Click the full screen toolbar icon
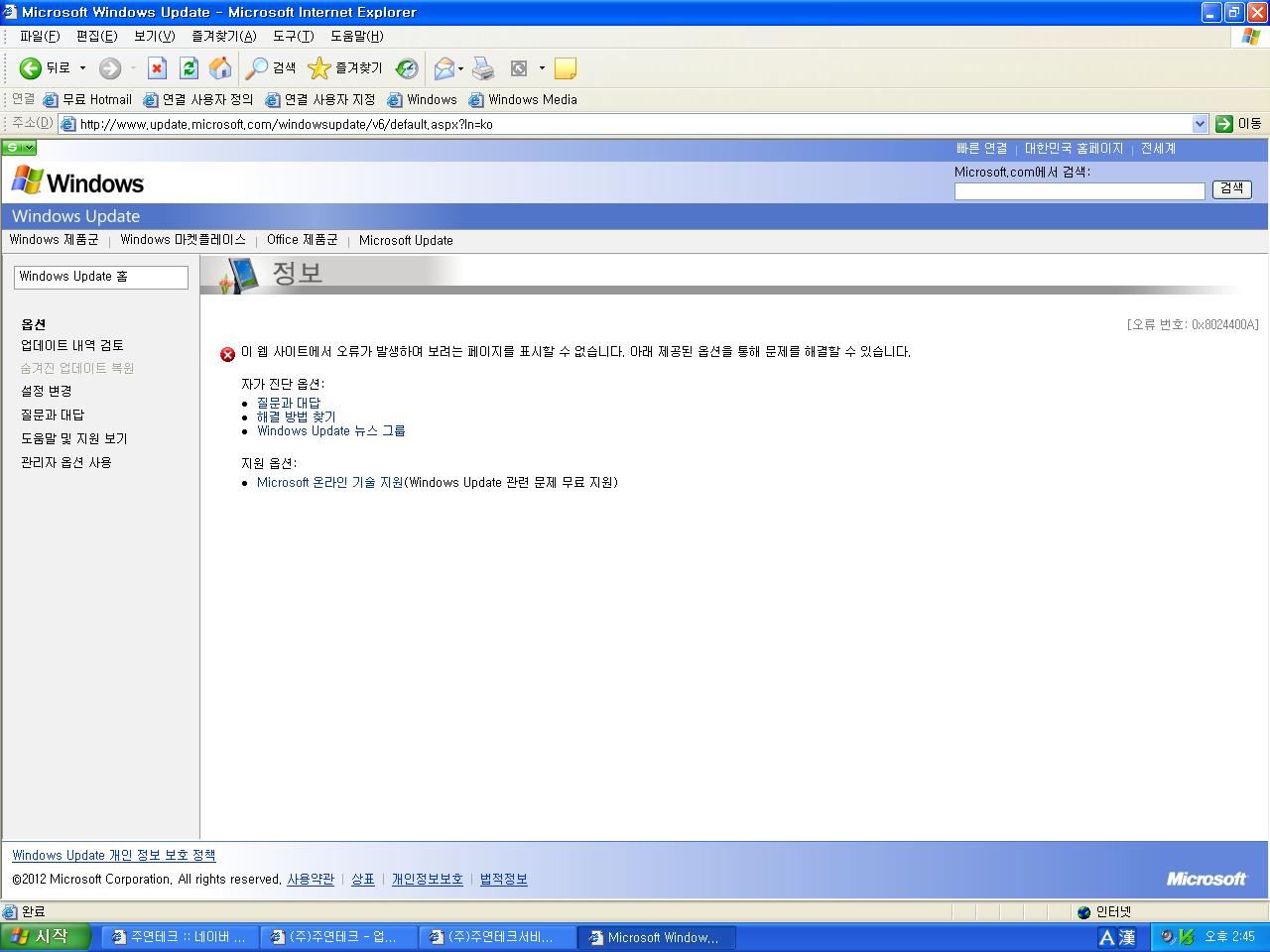The image size is (1270, 952). [519, 68]
